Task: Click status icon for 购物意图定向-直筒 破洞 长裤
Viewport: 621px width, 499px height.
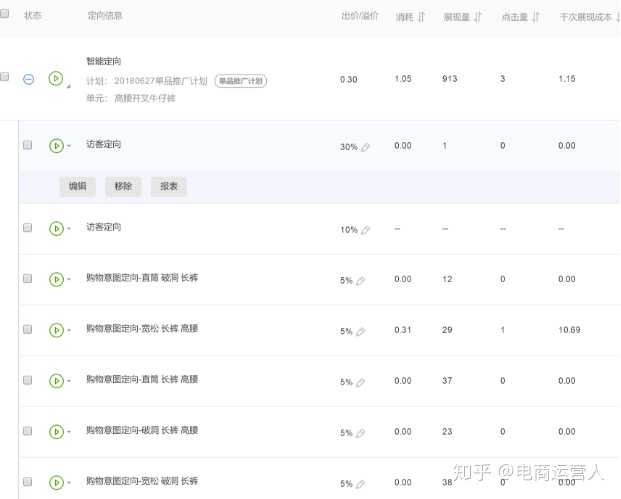Action: pos(56,279)
